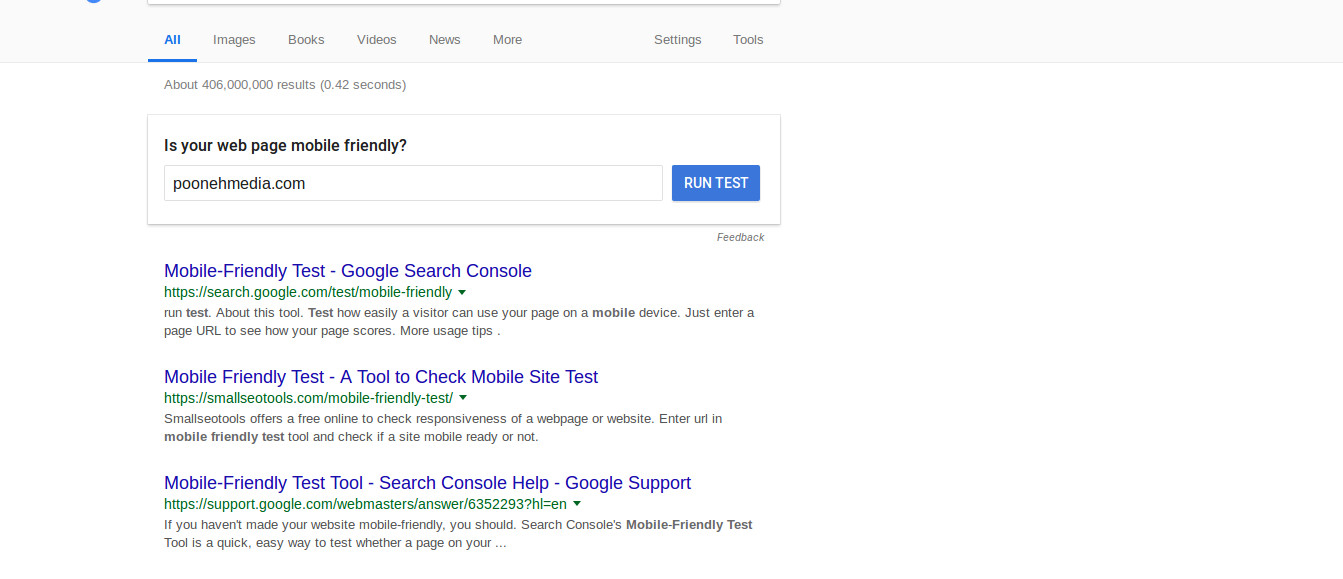The image size is (1343, 579).
Task: Open Mobile Friendly Test smallseotools result
Action: (381, 377)
